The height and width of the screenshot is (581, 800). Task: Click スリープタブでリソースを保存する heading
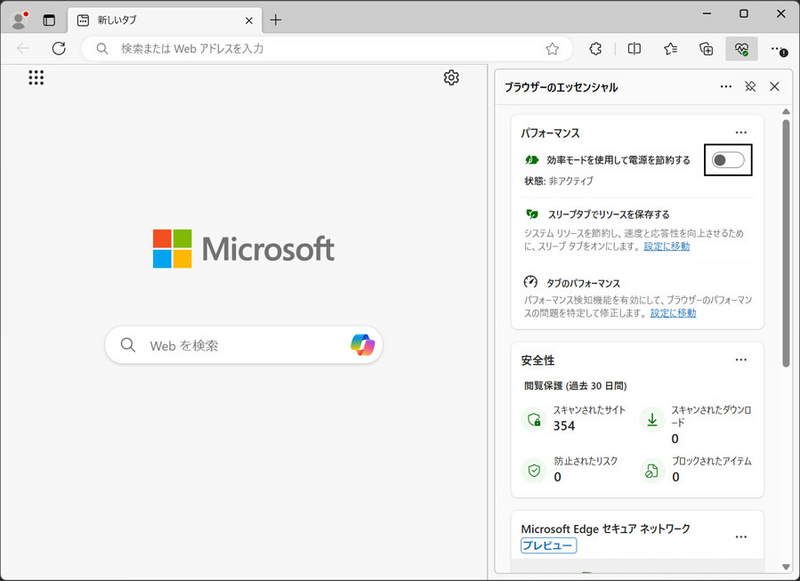pyautogui.click(x=609, y=214)
